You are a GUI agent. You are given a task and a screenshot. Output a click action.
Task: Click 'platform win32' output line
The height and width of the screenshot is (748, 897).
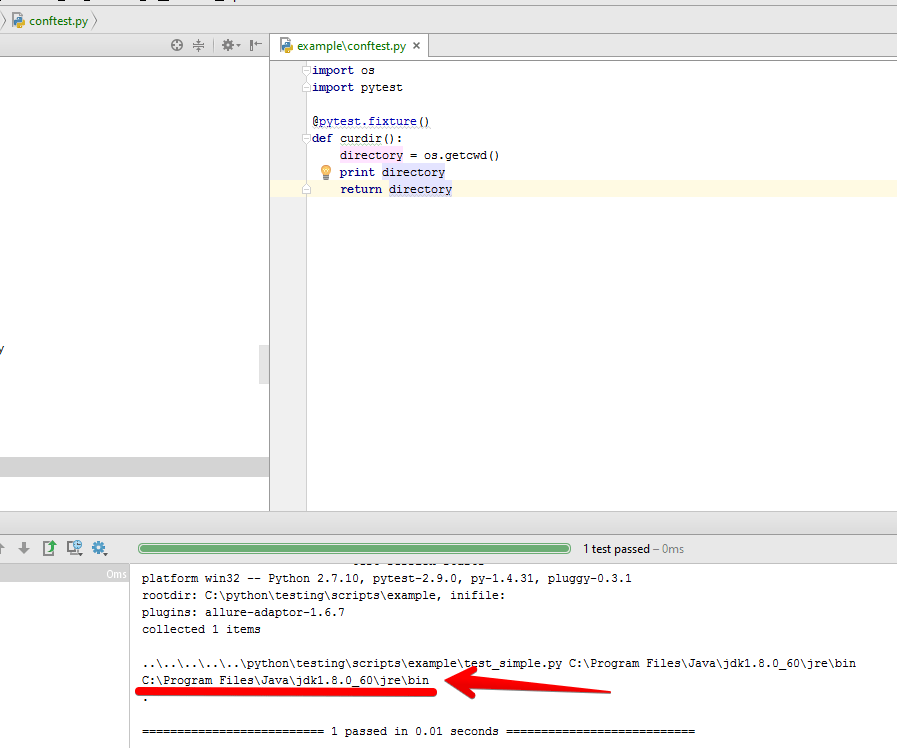(x=387, y=579)
